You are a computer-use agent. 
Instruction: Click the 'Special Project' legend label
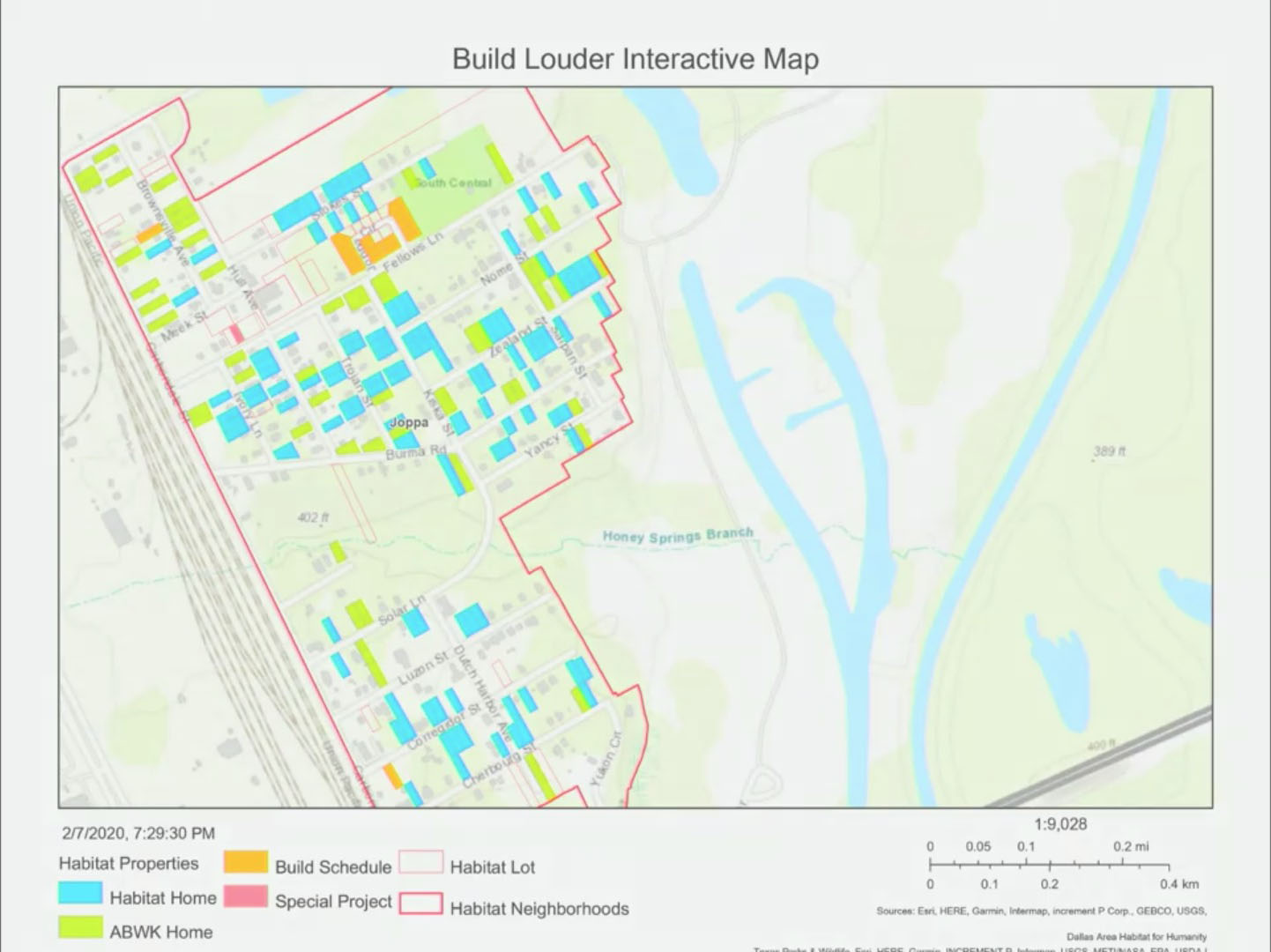coord(333,902)
